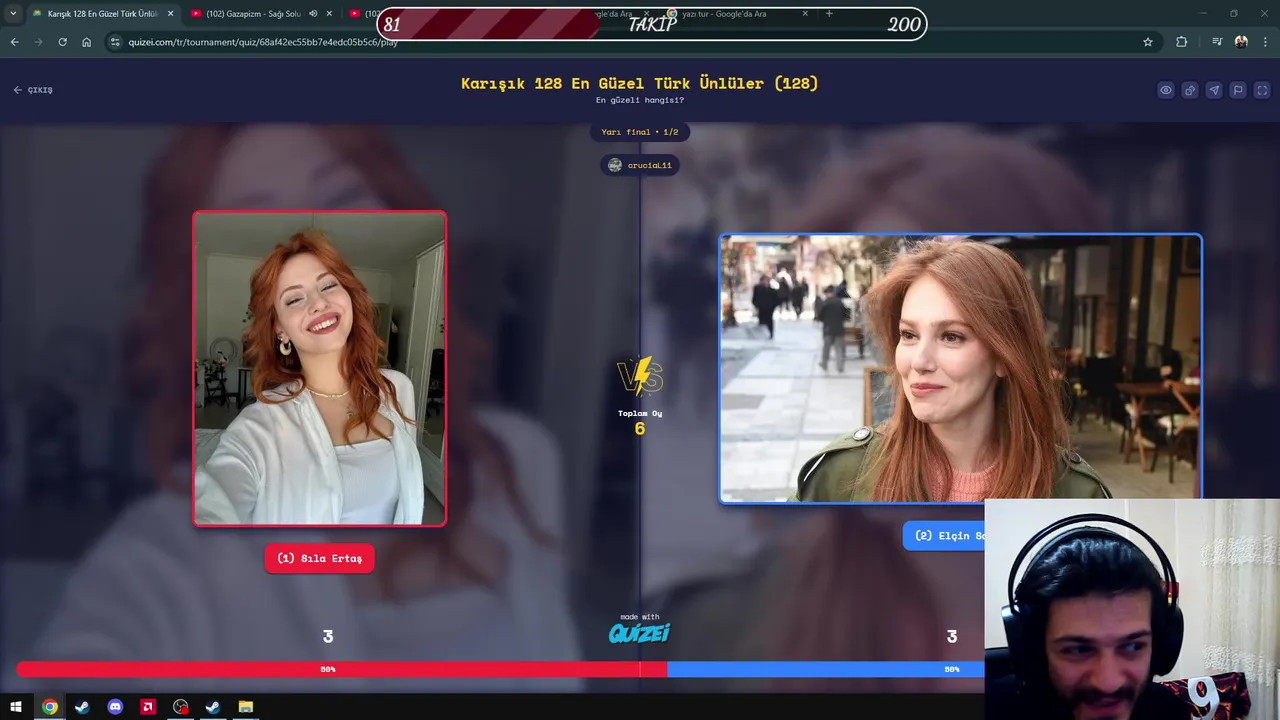1280x720 pixels.
Task: Open AMD software from taskbar
Action: pos(148,707)
